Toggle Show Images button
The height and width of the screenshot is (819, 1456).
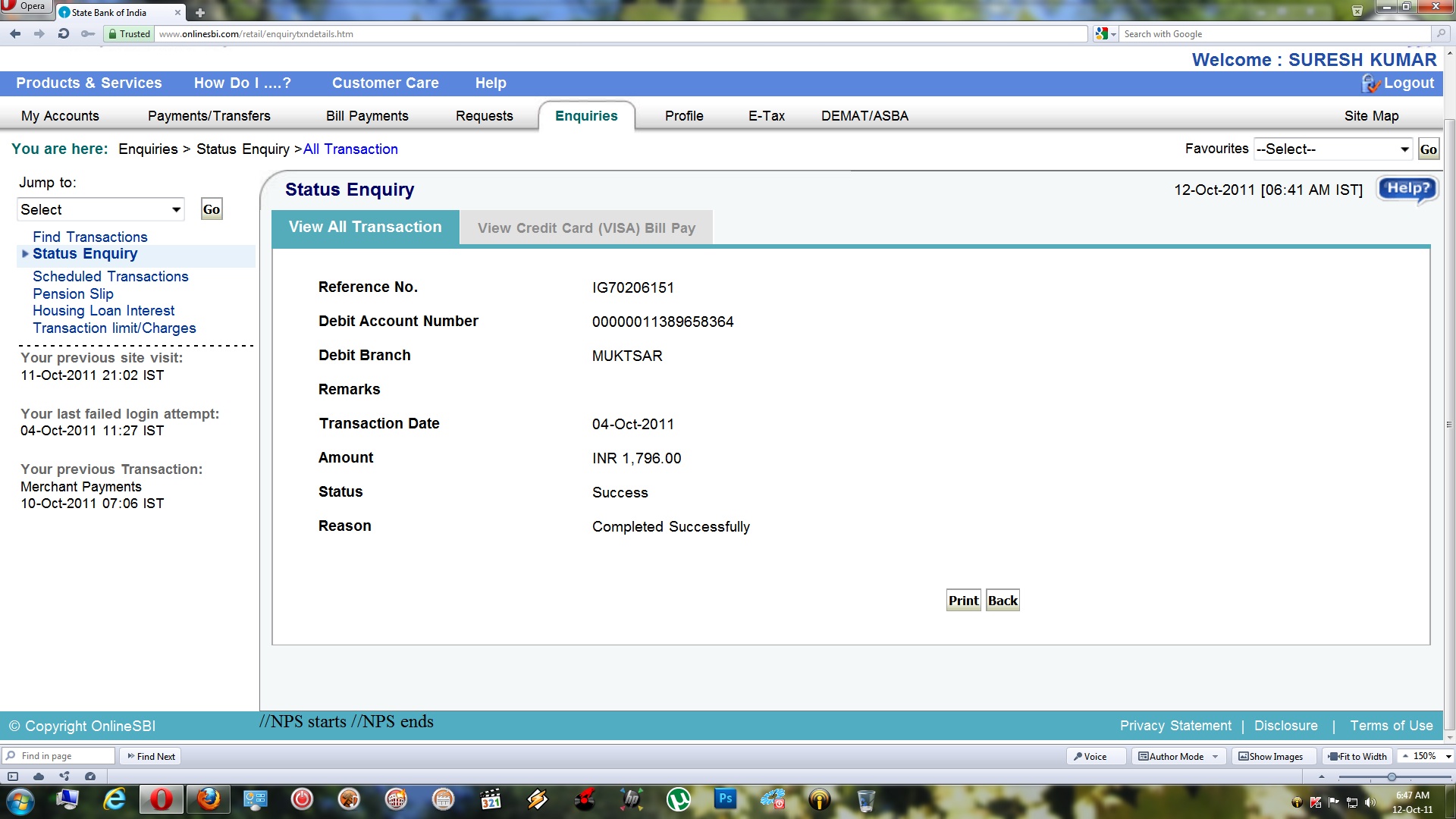tap(1271, 756)
